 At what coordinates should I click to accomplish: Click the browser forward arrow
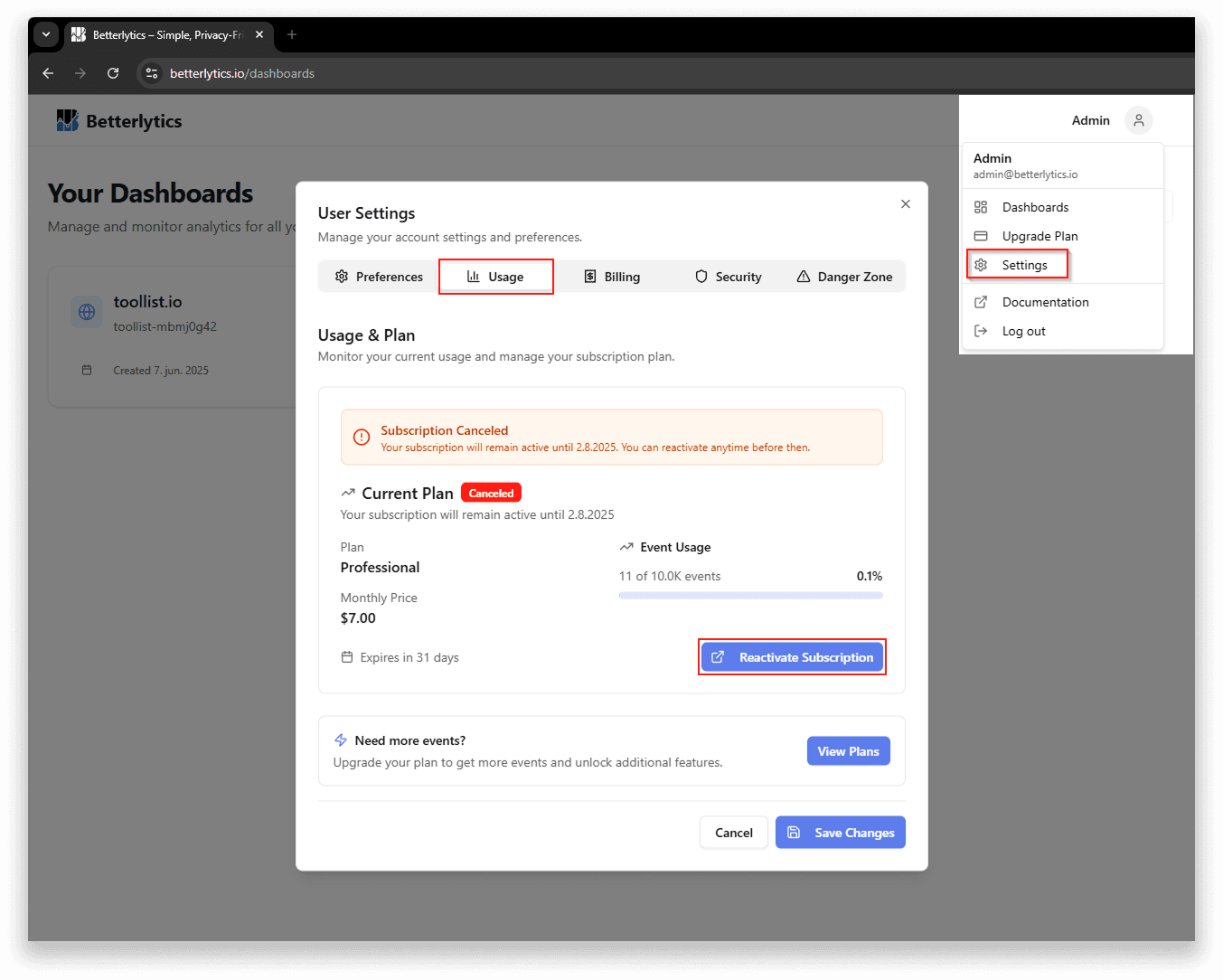click(x=80, y=73)
